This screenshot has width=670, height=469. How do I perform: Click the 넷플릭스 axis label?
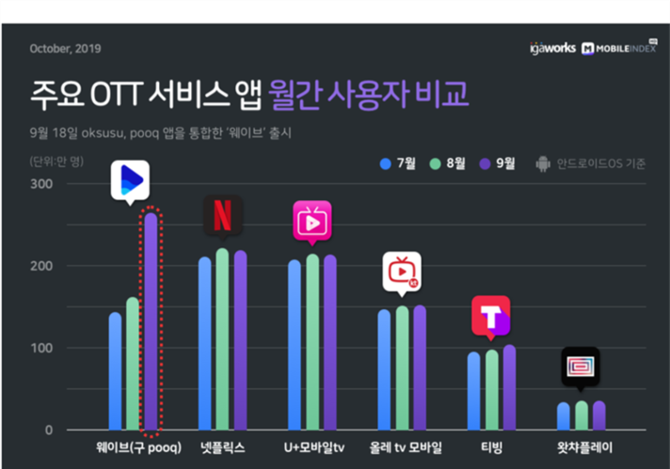[223, 448]
